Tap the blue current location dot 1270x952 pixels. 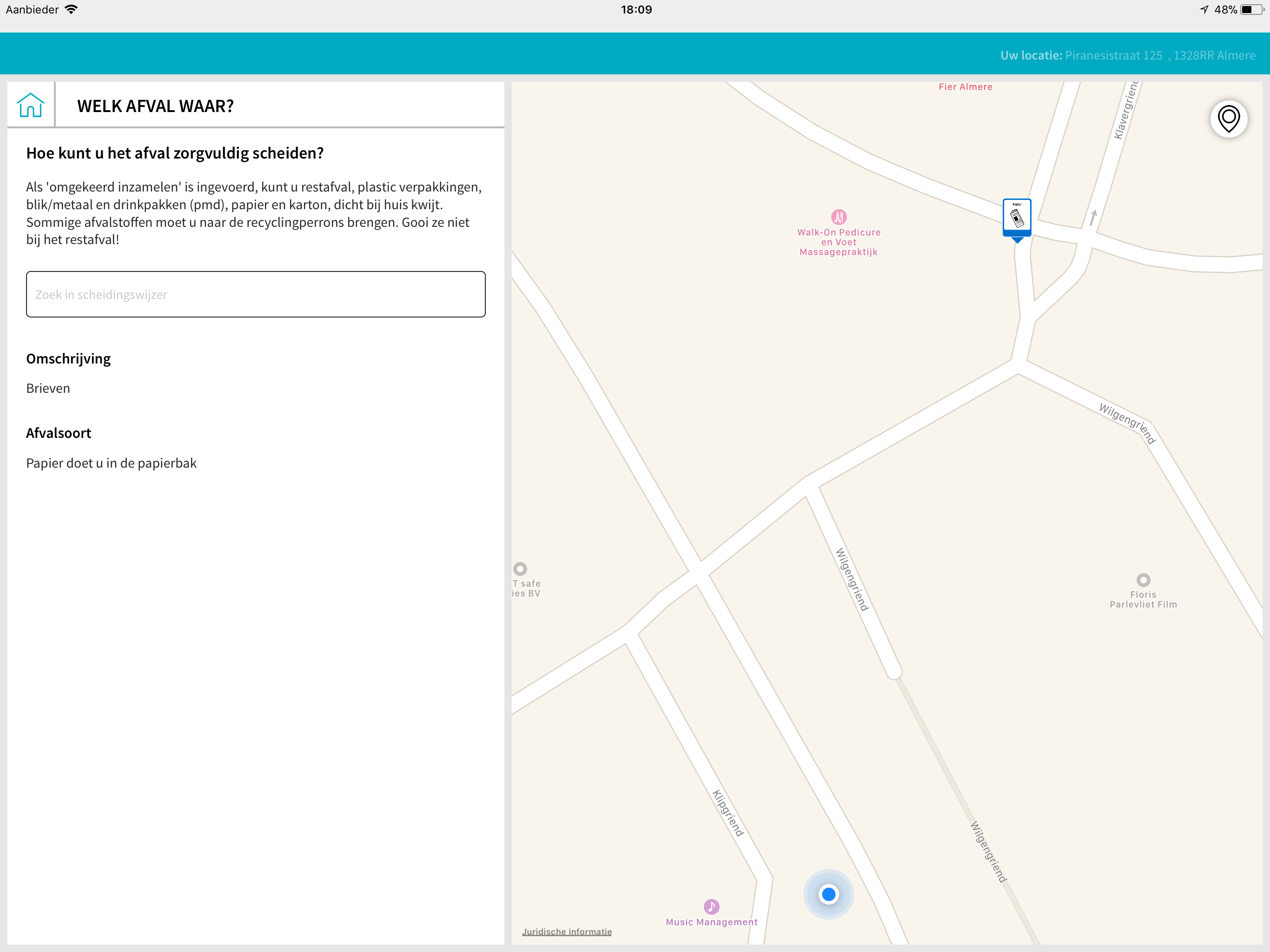coord(828,894)
